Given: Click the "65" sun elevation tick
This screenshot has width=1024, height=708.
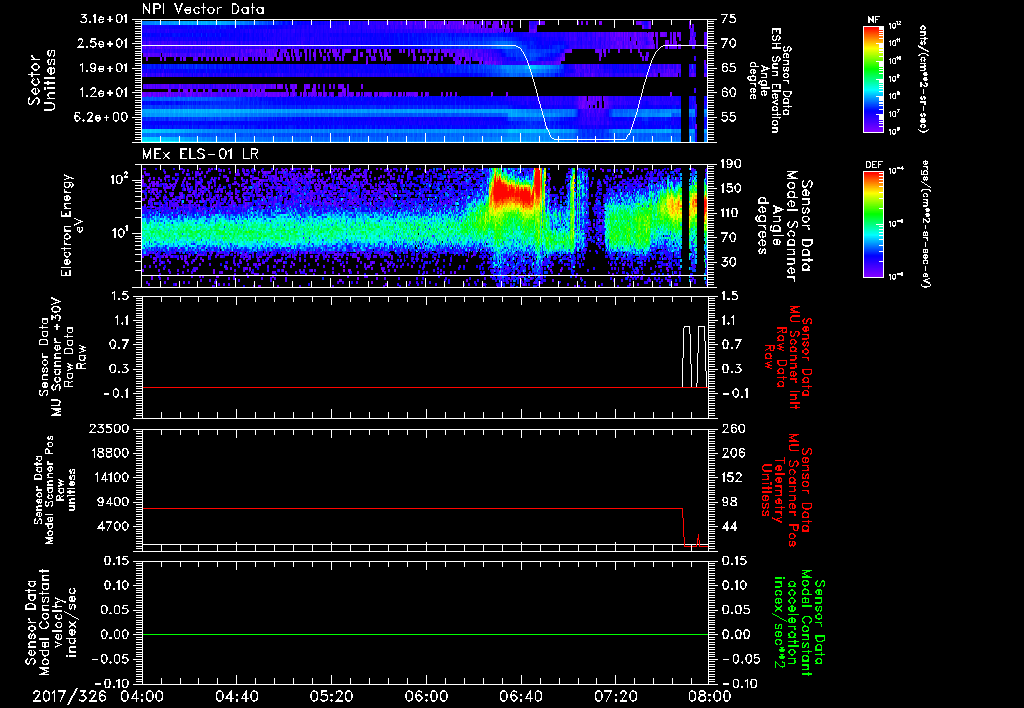Looking at the screenshot, I should pos(729,68).
